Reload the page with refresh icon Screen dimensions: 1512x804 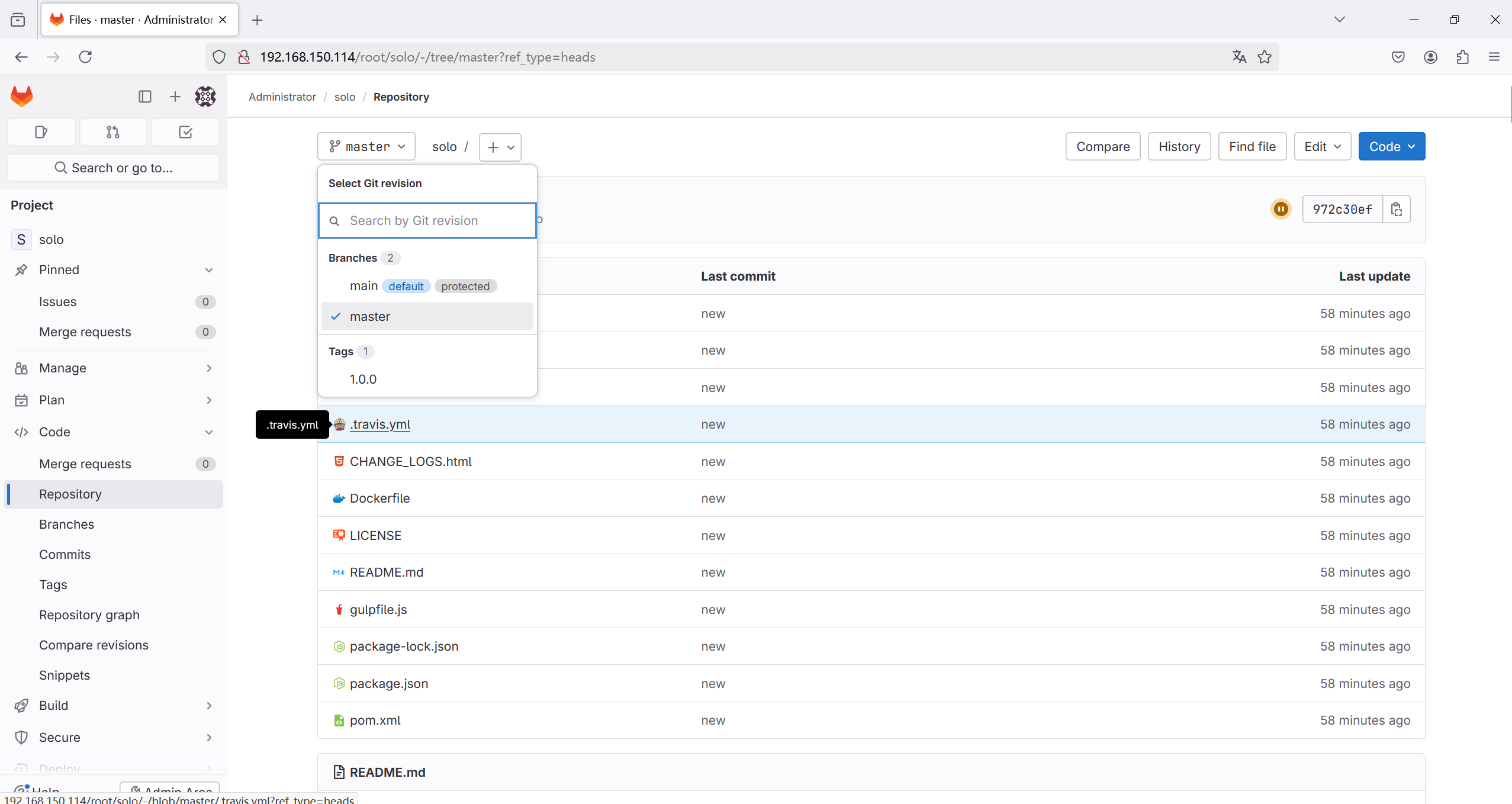point(85,57)
